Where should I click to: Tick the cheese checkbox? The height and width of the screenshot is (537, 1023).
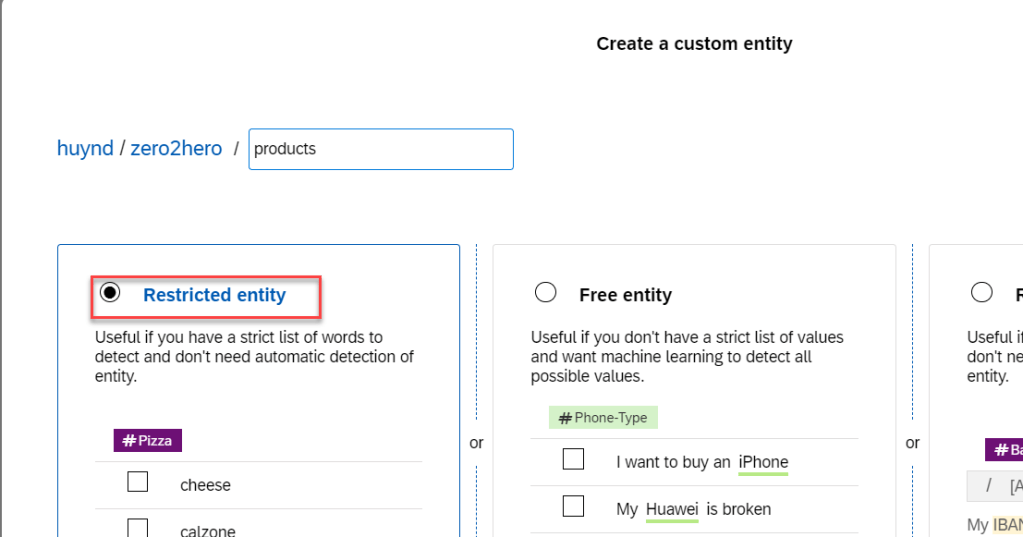click(138, 483)
